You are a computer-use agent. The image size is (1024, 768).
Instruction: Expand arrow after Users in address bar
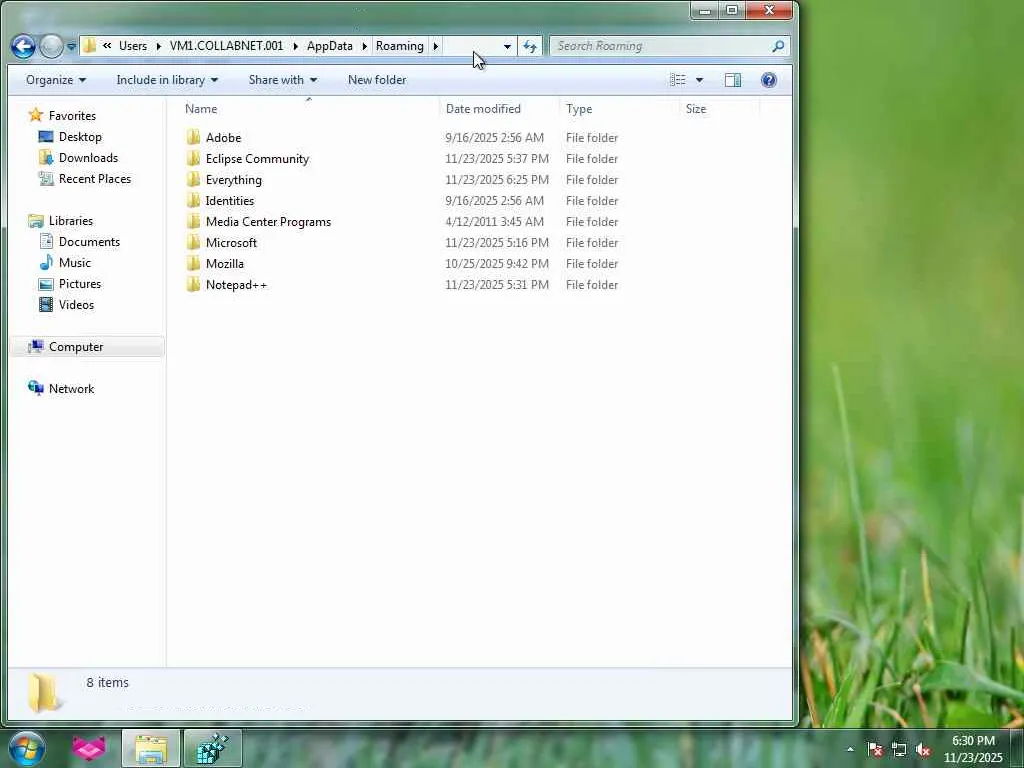[x=159, y=46]
